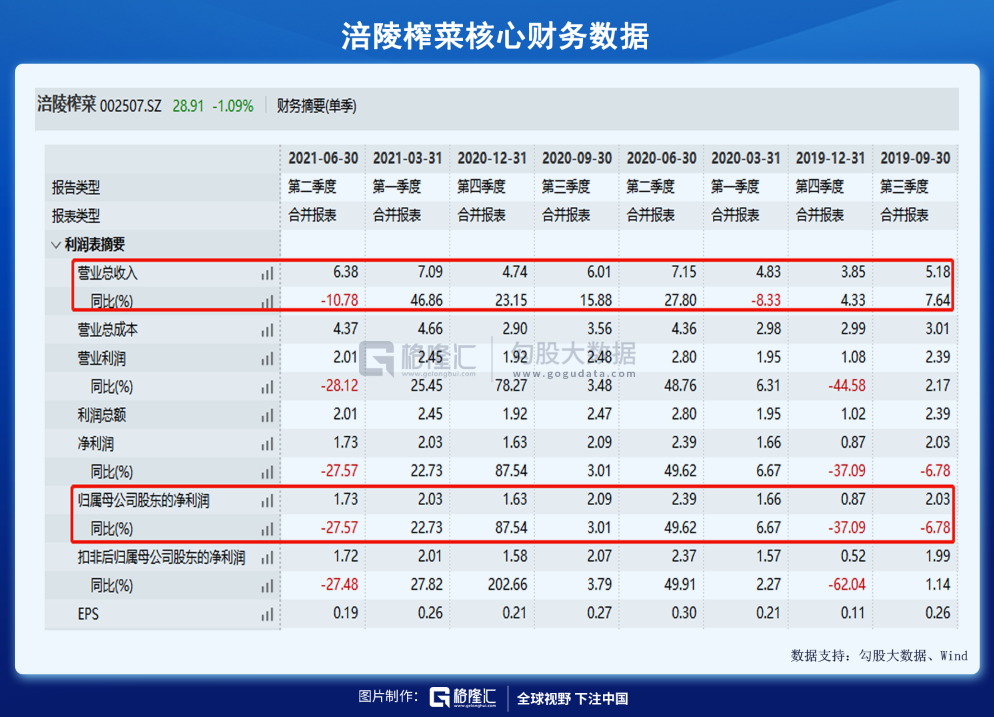Click operating profit growth value 78.27
Viewport: 994px width, 717px height.
511,385
